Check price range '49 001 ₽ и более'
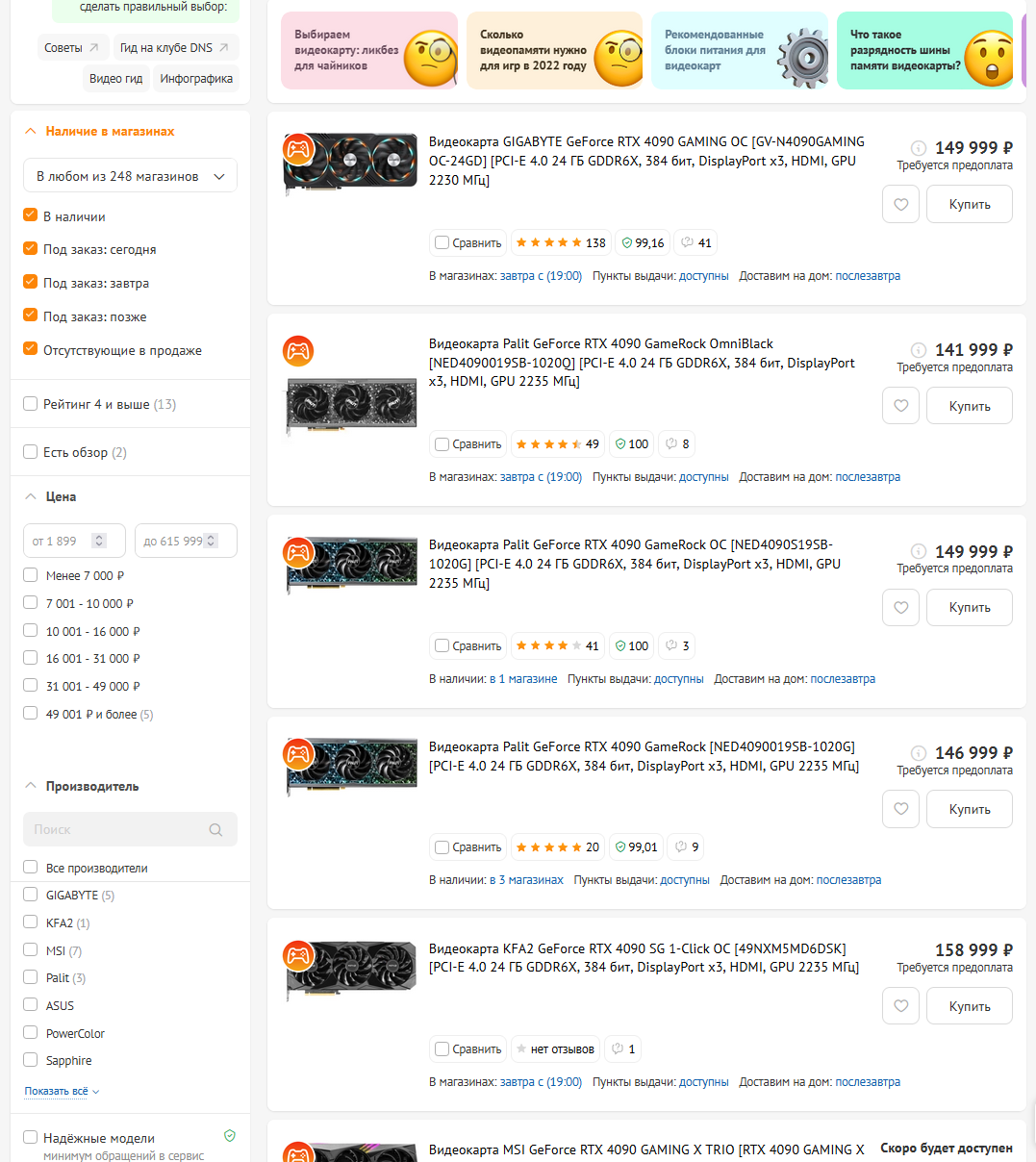Viewport: 1036px width, 1162px height. click(x=30, y=714)
